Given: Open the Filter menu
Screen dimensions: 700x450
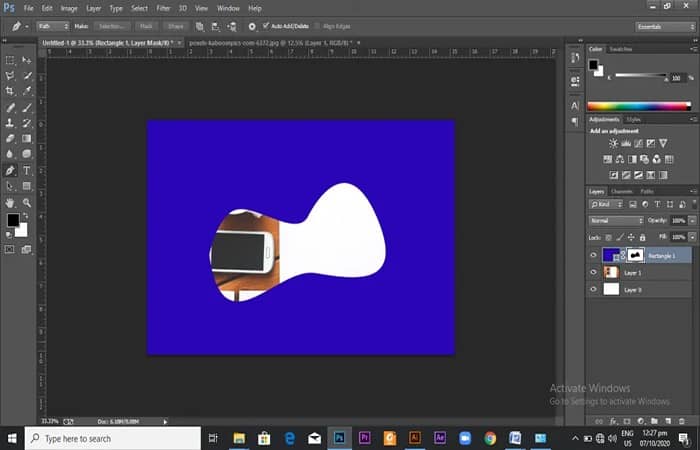Looking at the screenshot, I should tap(163, 8).
